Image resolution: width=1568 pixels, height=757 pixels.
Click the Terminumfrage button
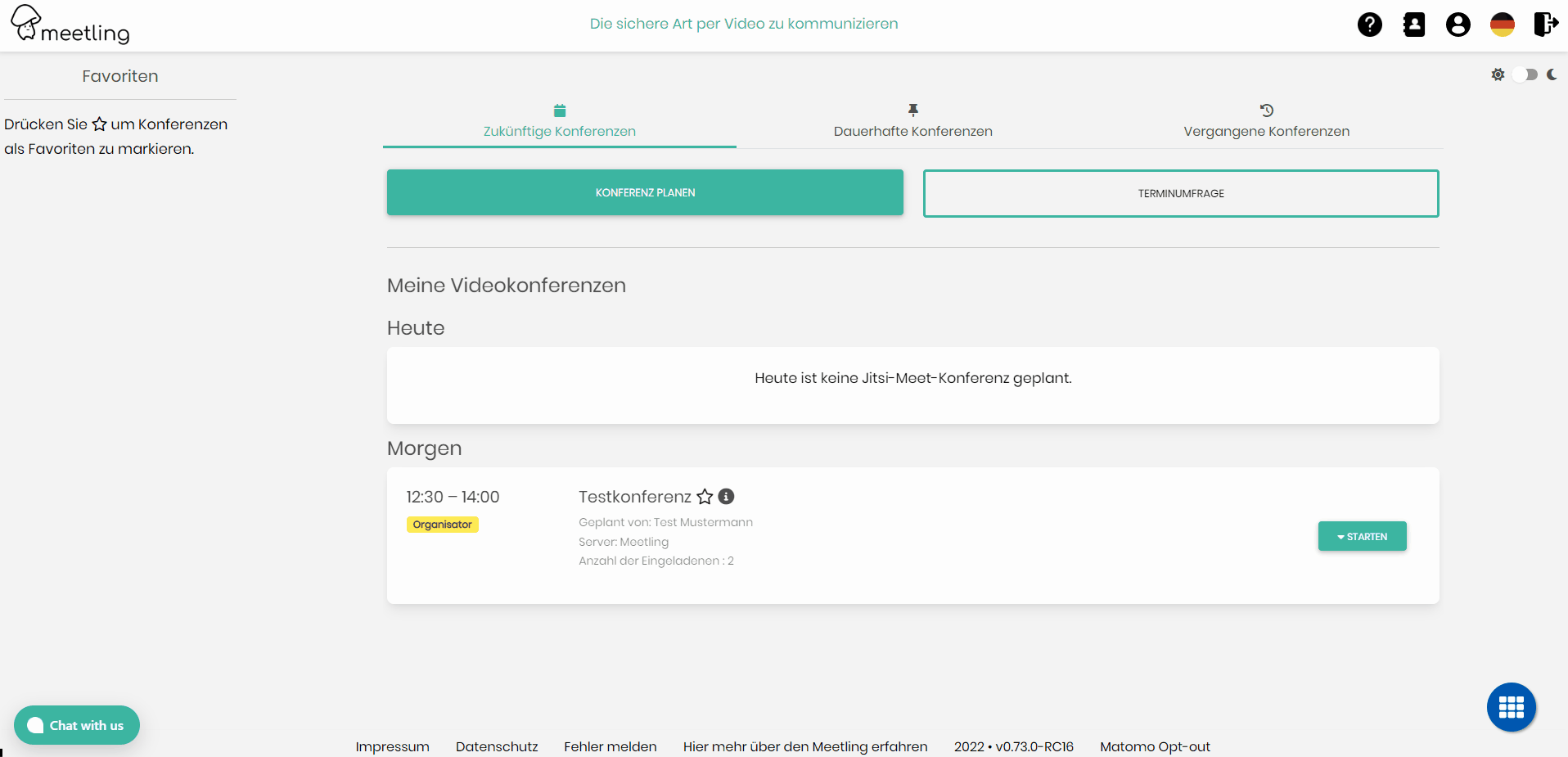tap(1181, 193)
